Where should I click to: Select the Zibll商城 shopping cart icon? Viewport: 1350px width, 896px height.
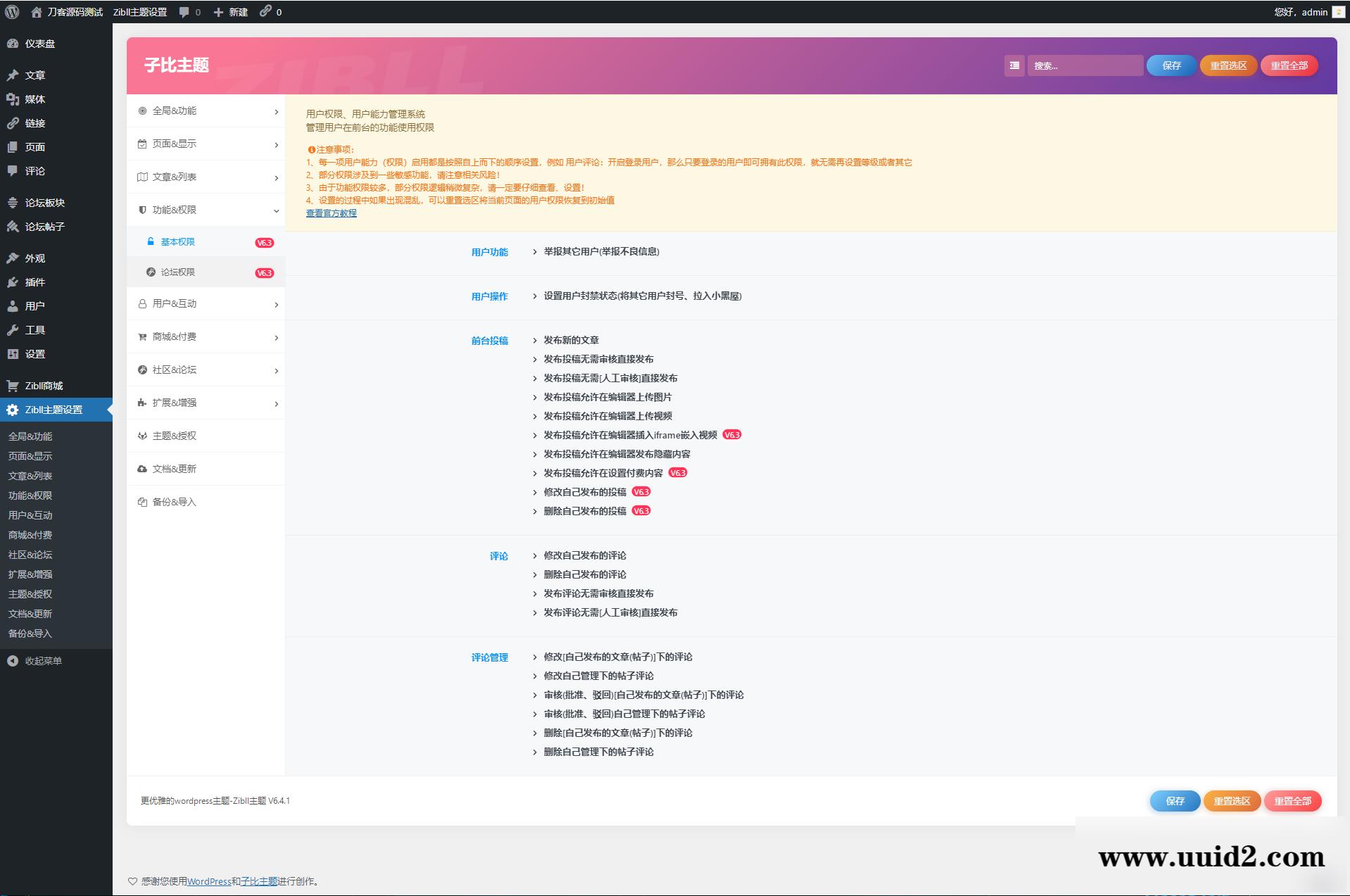pos(13,386)
